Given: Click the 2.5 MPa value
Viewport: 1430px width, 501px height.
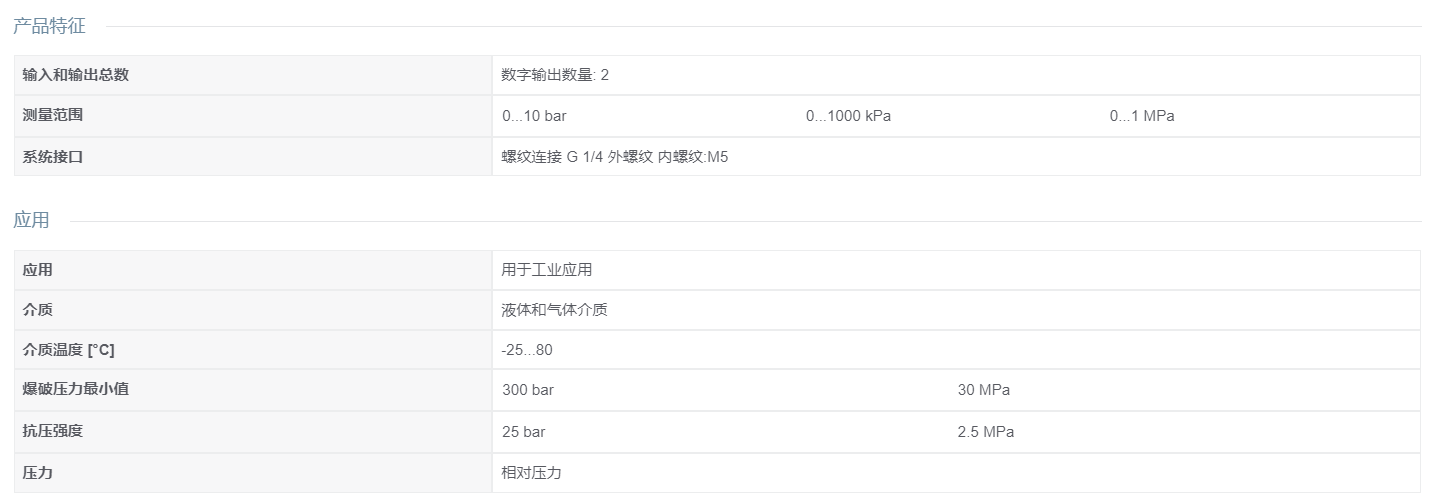Looking at the screenshot, I should [986, 432].
